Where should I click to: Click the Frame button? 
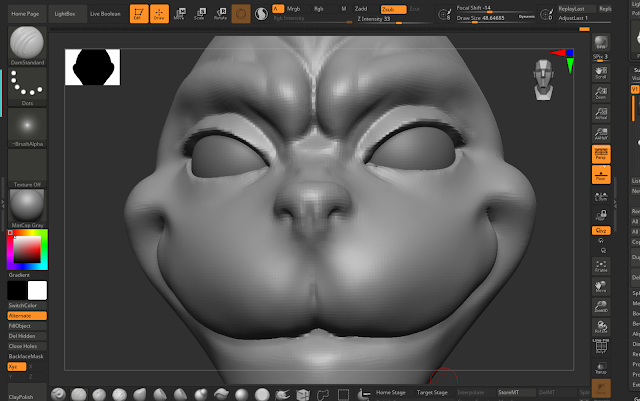point(601,266)
